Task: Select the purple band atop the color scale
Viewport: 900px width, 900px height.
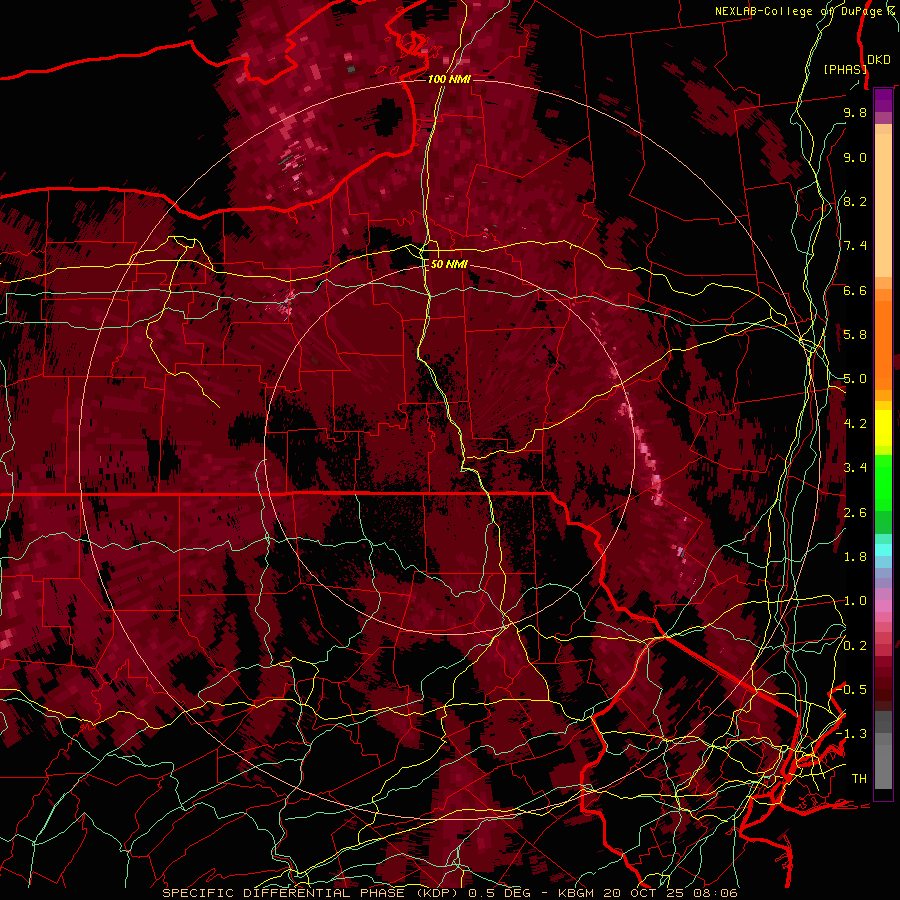Action: click(883, 100)
